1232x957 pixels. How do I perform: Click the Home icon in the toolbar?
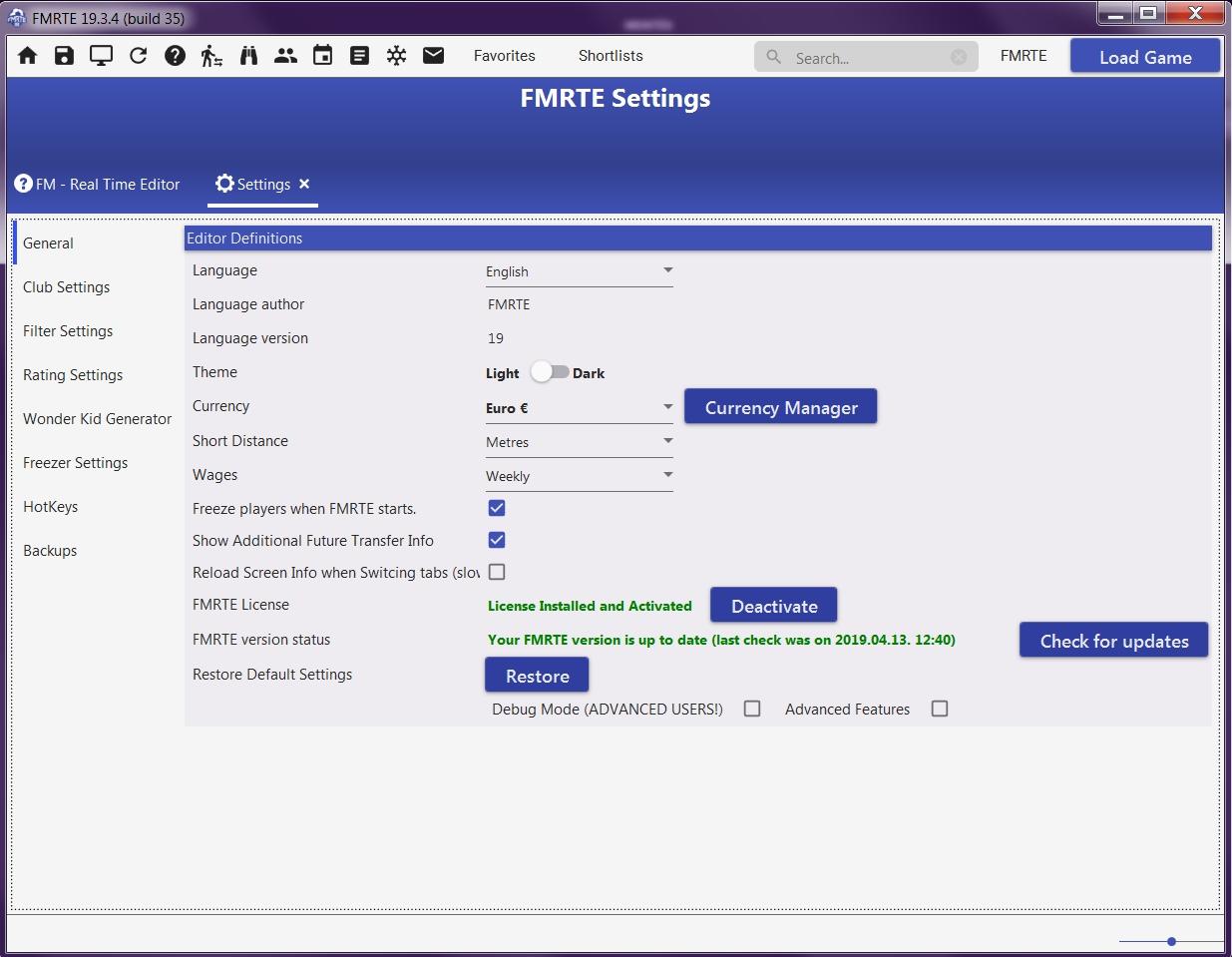coord(28,56)
